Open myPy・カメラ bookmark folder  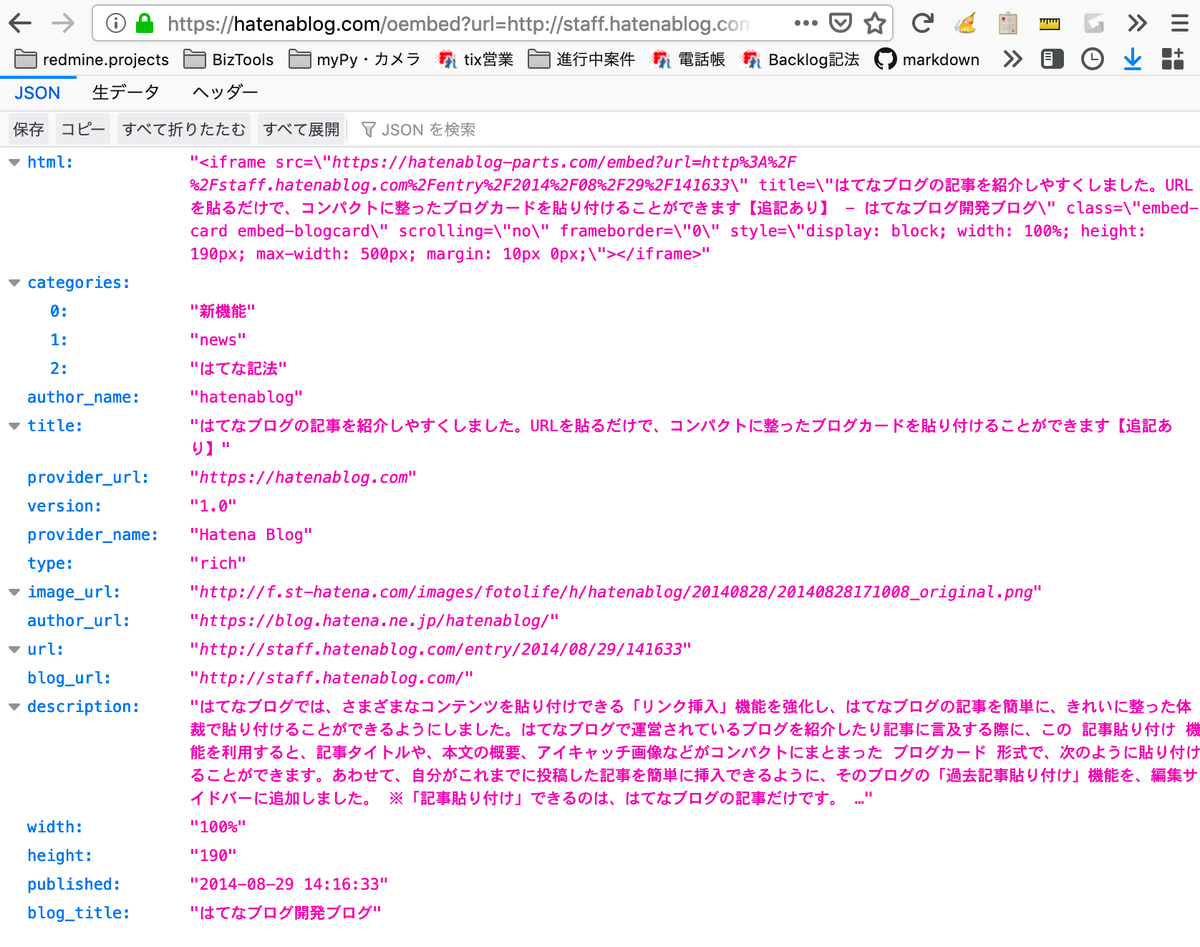(355, 59)
